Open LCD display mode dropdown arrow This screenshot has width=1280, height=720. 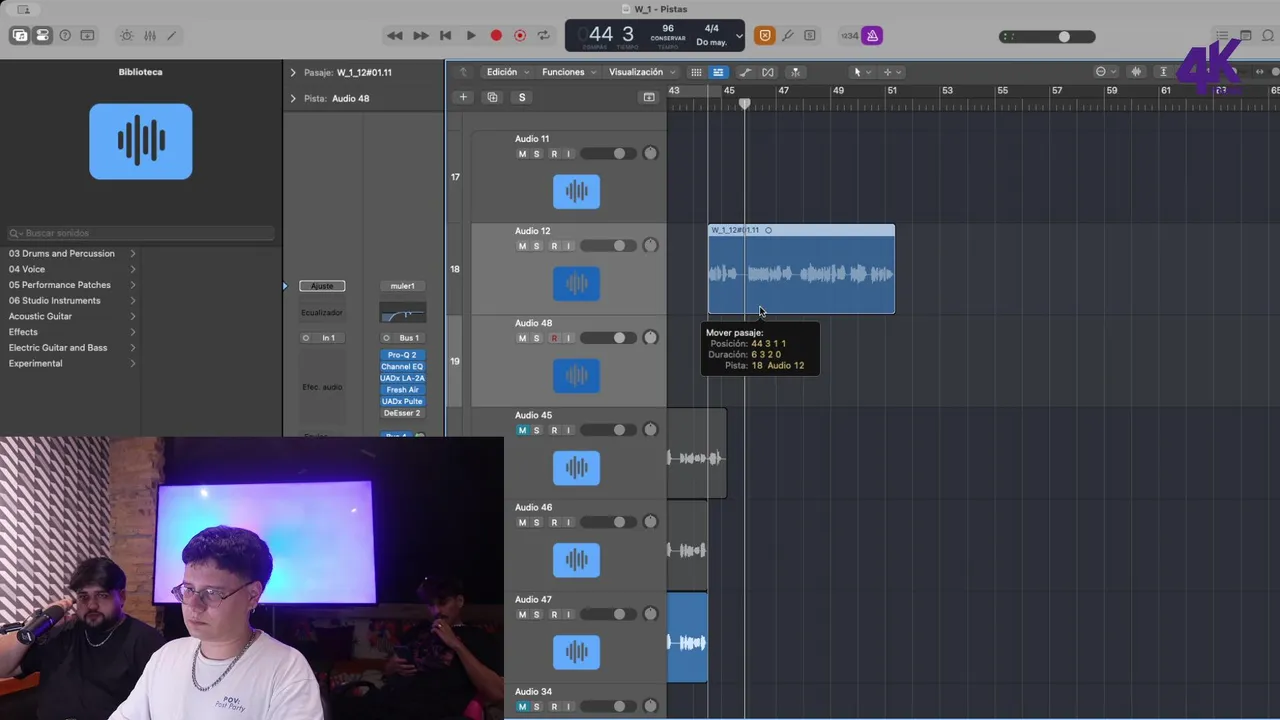(739, 36)
